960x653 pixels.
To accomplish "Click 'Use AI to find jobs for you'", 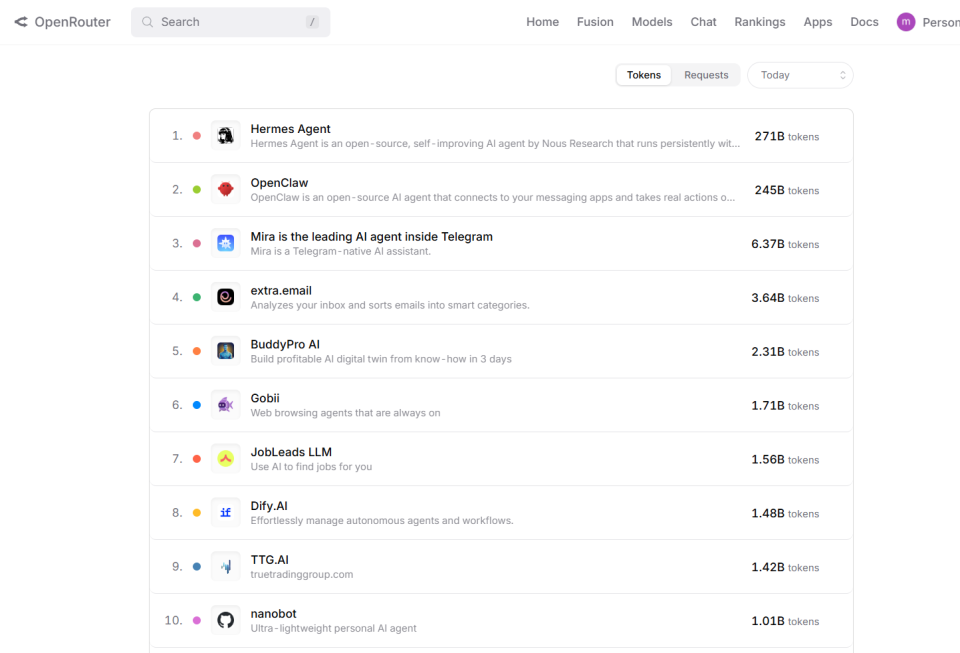I will click(x=311, y=467).
